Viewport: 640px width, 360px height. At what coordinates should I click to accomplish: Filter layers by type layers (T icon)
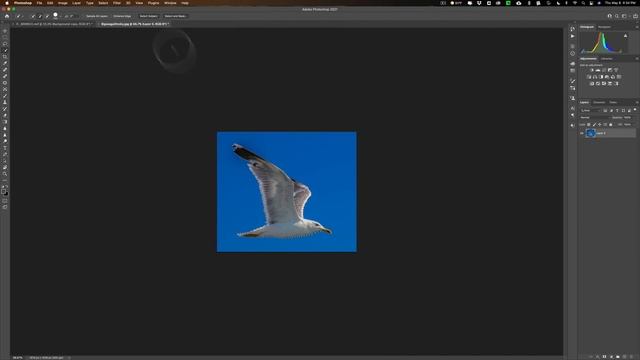tap(617, 111)
